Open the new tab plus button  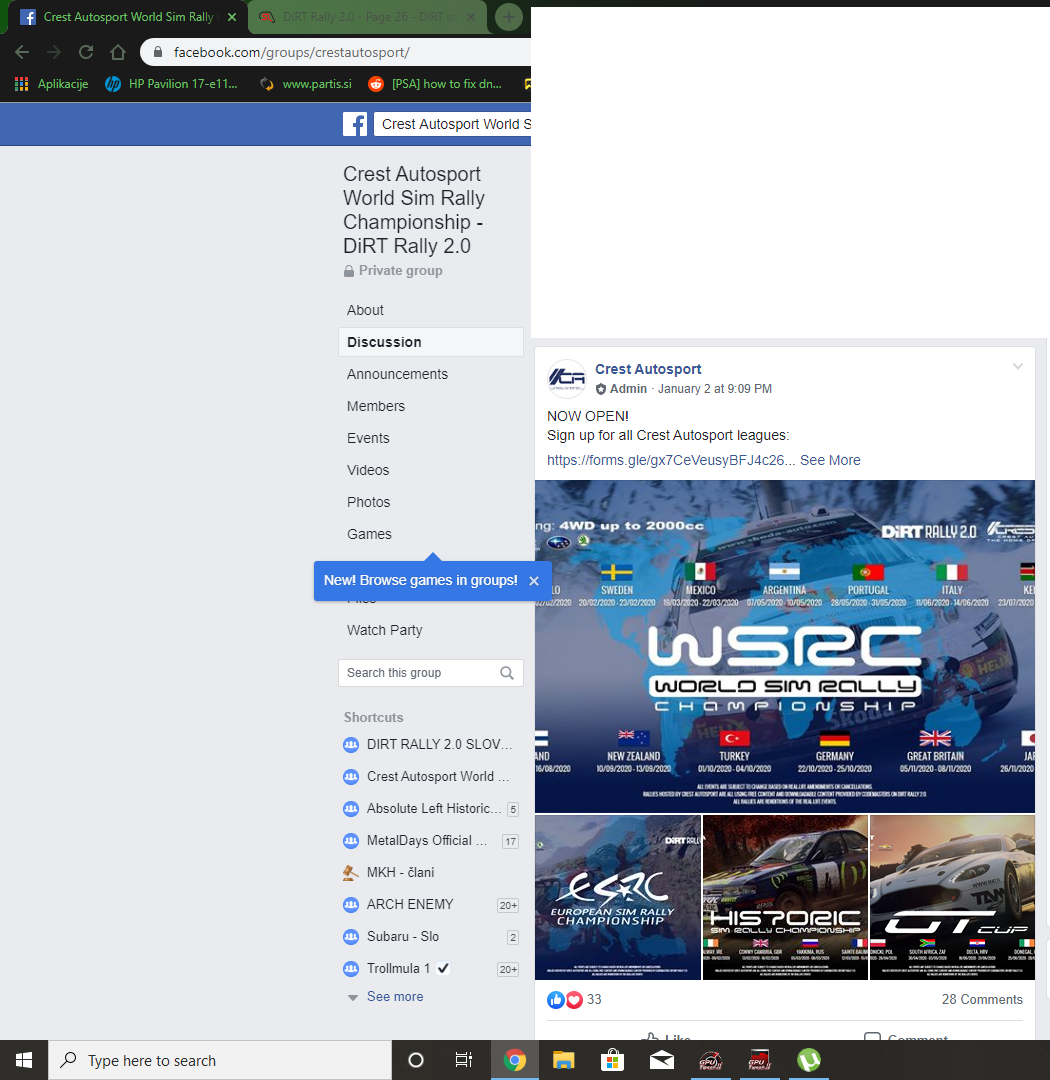tap(508, 17)
